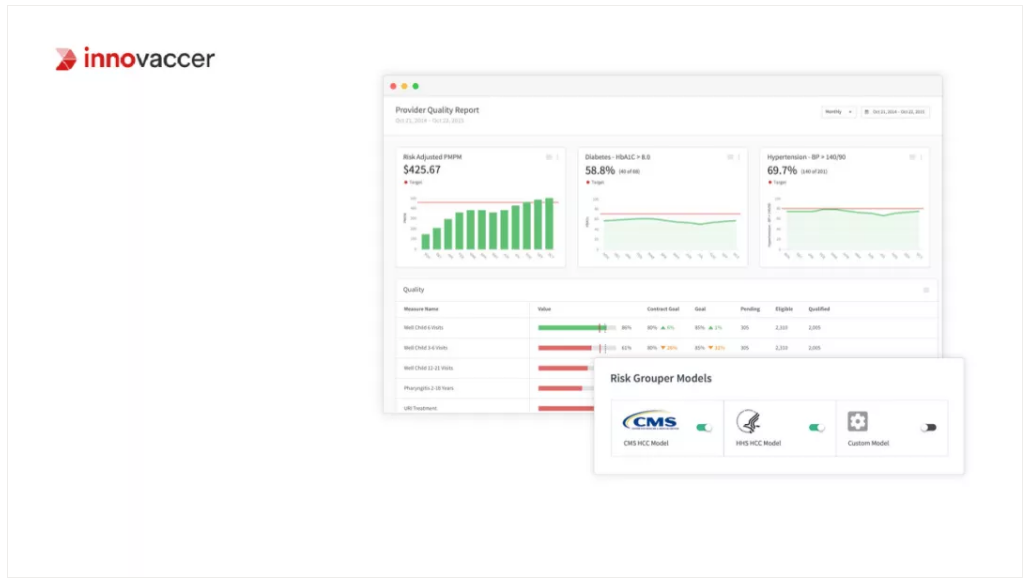Select the Pharyngitis 2-18 Years row
The width and height of the screenshot is (1033, 585).
(495, 389)
